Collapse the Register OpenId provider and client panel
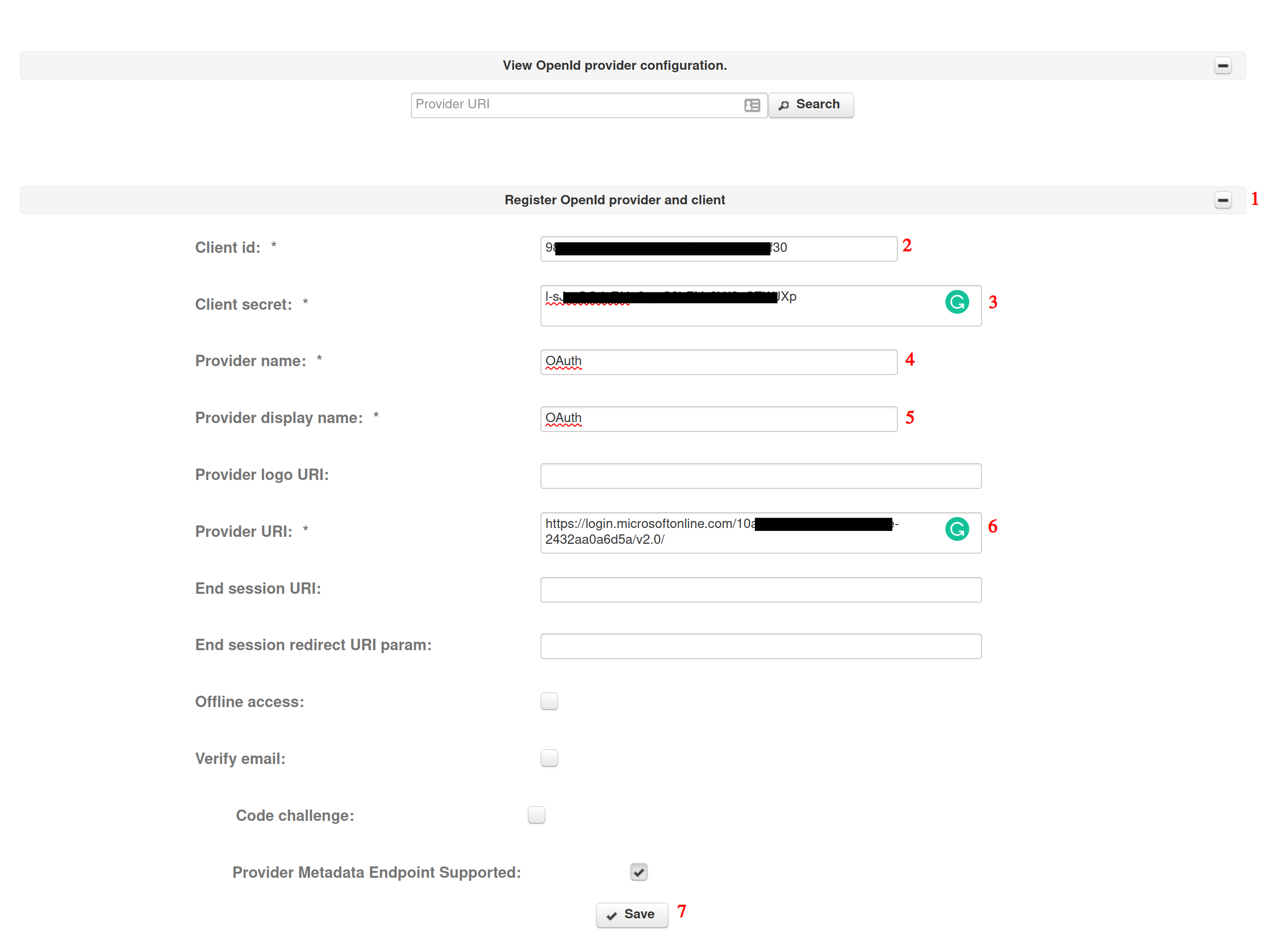1286x952 pixels. coord(1223,200)
